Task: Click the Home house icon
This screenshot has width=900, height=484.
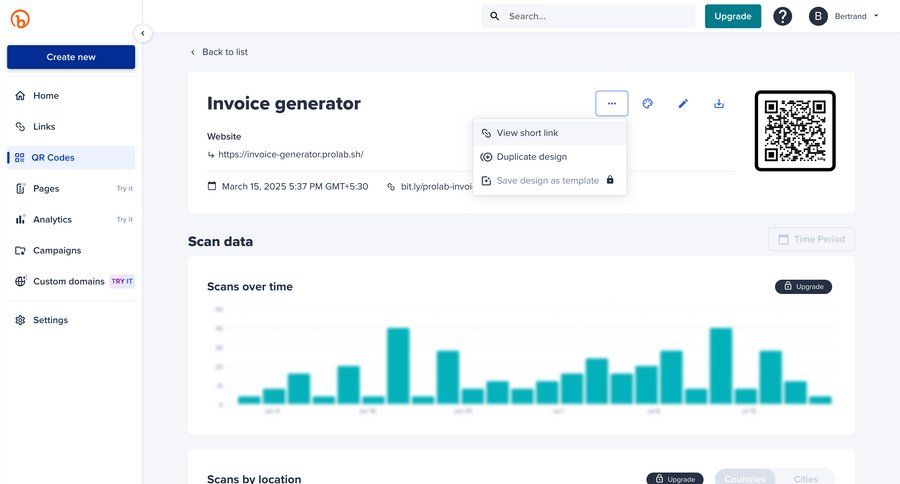Action: 20,96
